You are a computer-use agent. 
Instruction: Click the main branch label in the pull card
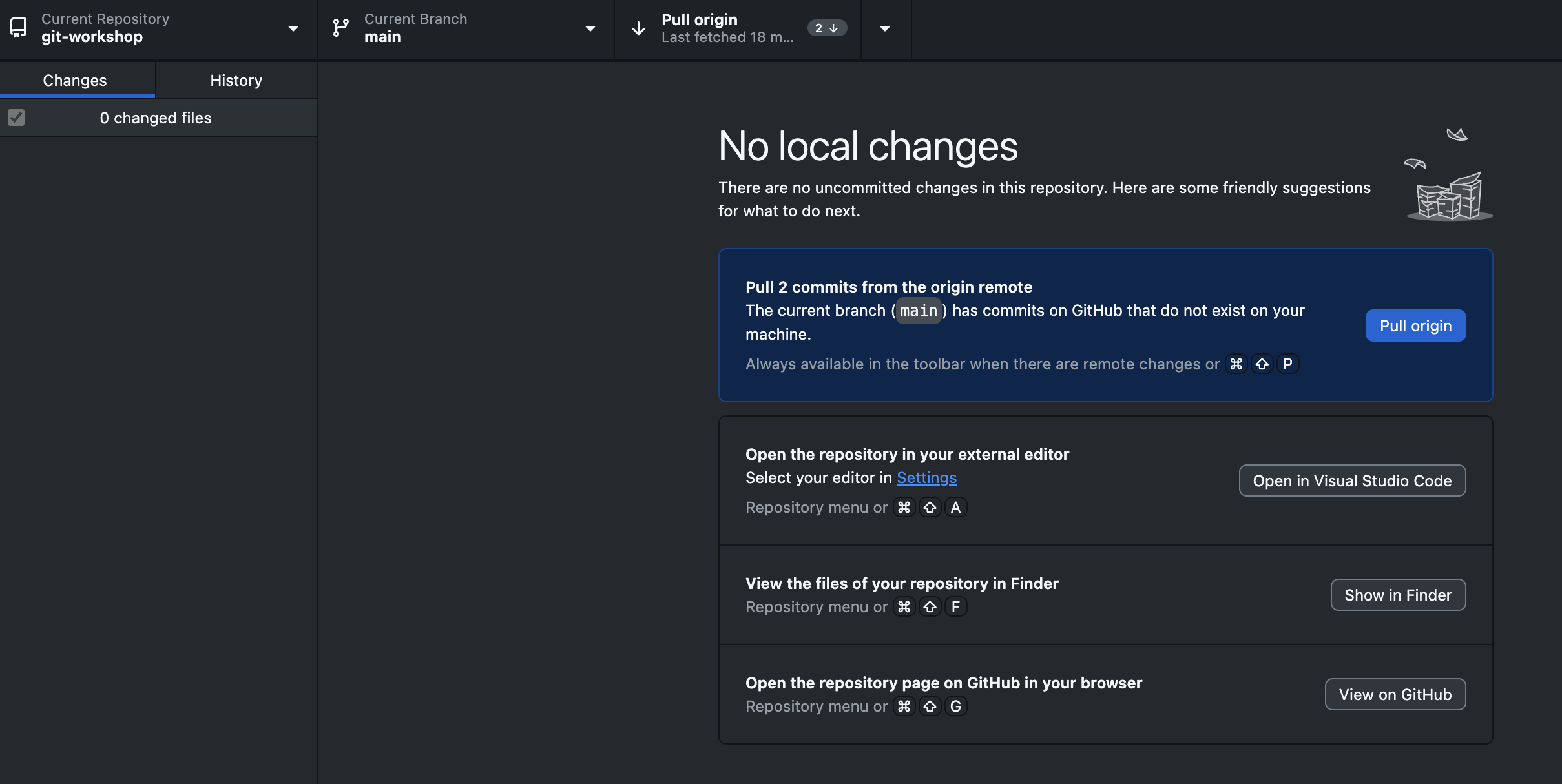[918, 311]
